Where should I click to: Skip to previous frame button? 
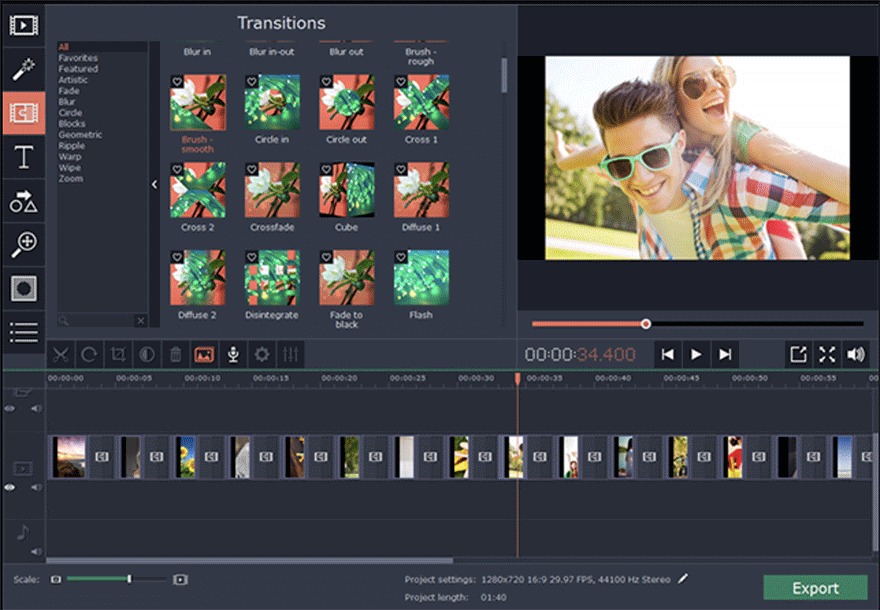coord(667,355)
